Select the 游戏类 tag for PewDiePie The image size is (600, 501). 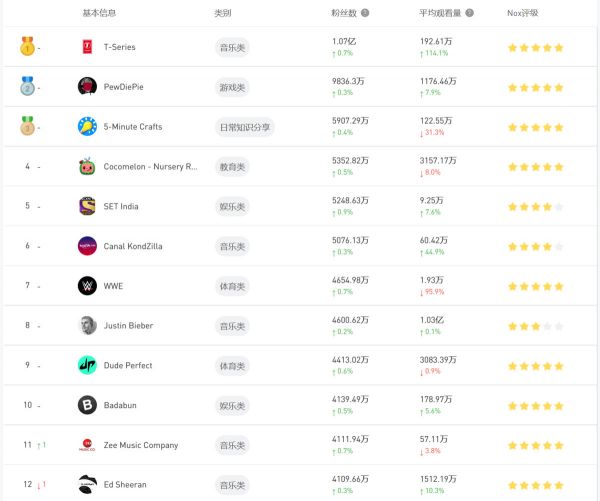pos(233,87)
